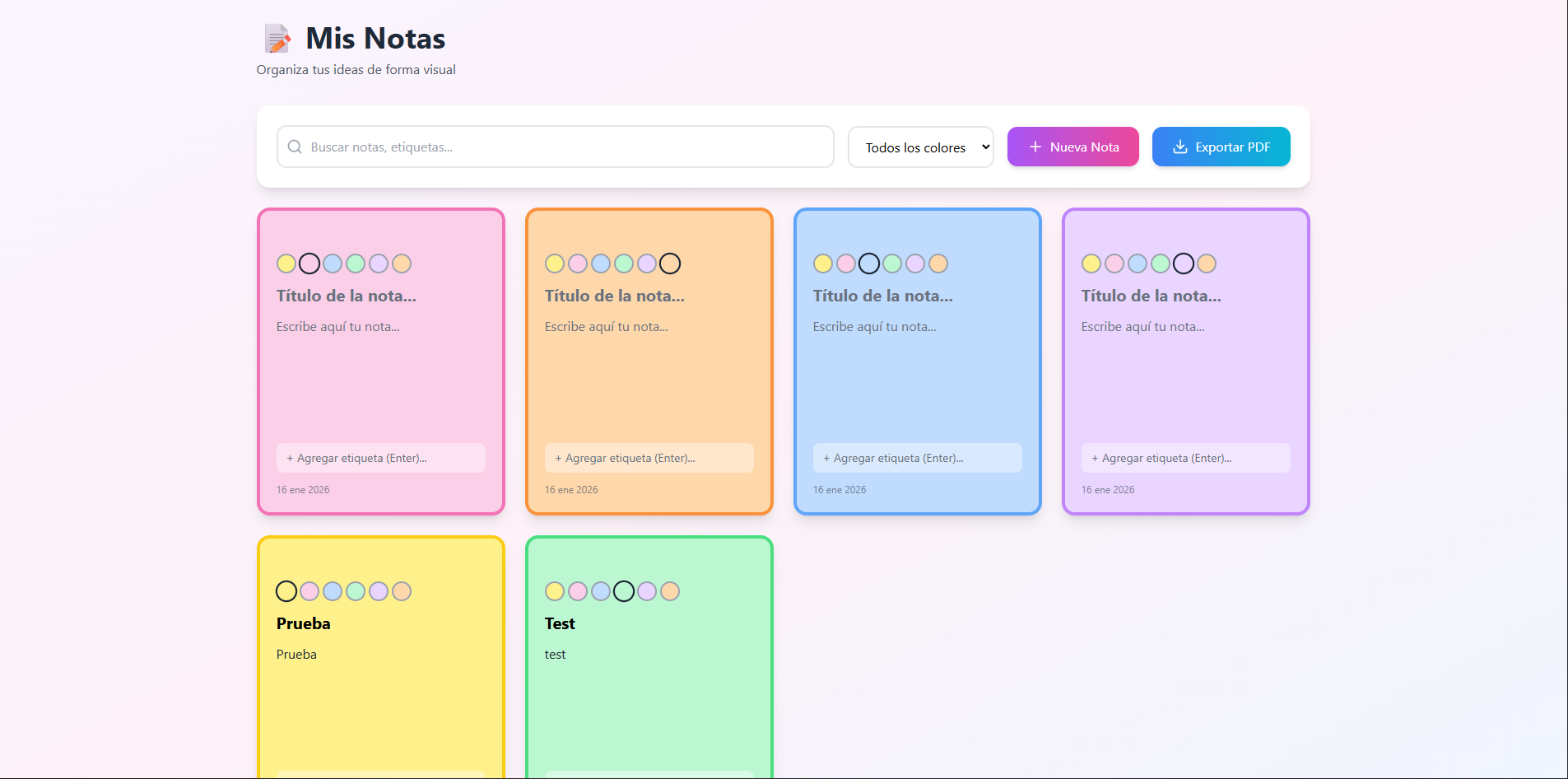Choose the green swatch on the orange note
This screenshot has width=1568, height=779.
(624, 264)
